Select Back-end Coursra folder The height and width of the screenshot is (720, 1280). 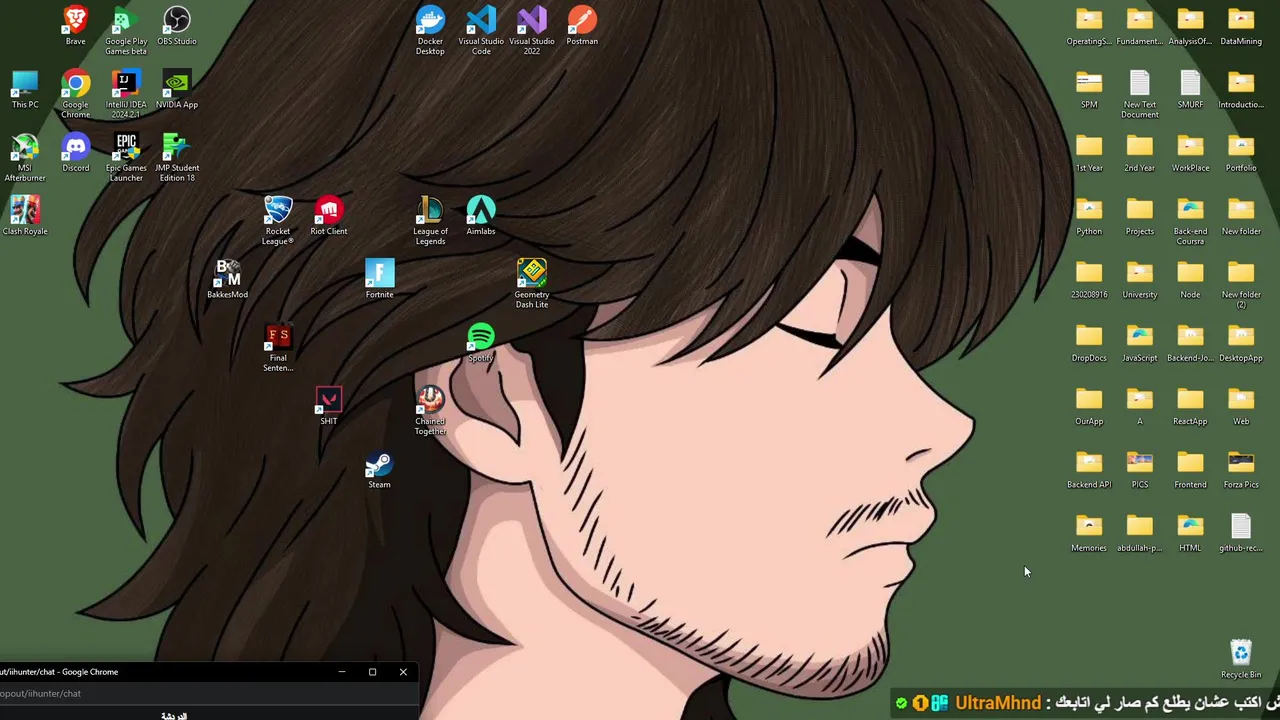coord(1190,220)
